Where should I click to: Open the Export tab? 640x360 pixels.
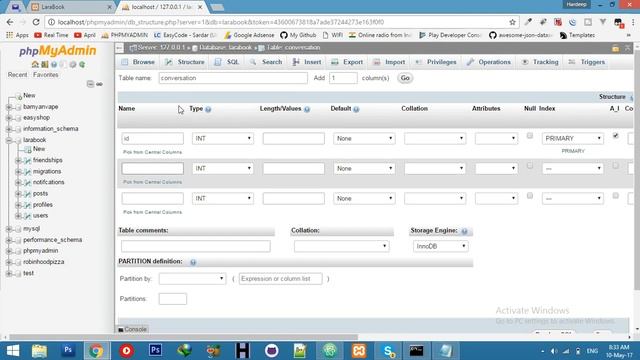(x=347, y=62)
